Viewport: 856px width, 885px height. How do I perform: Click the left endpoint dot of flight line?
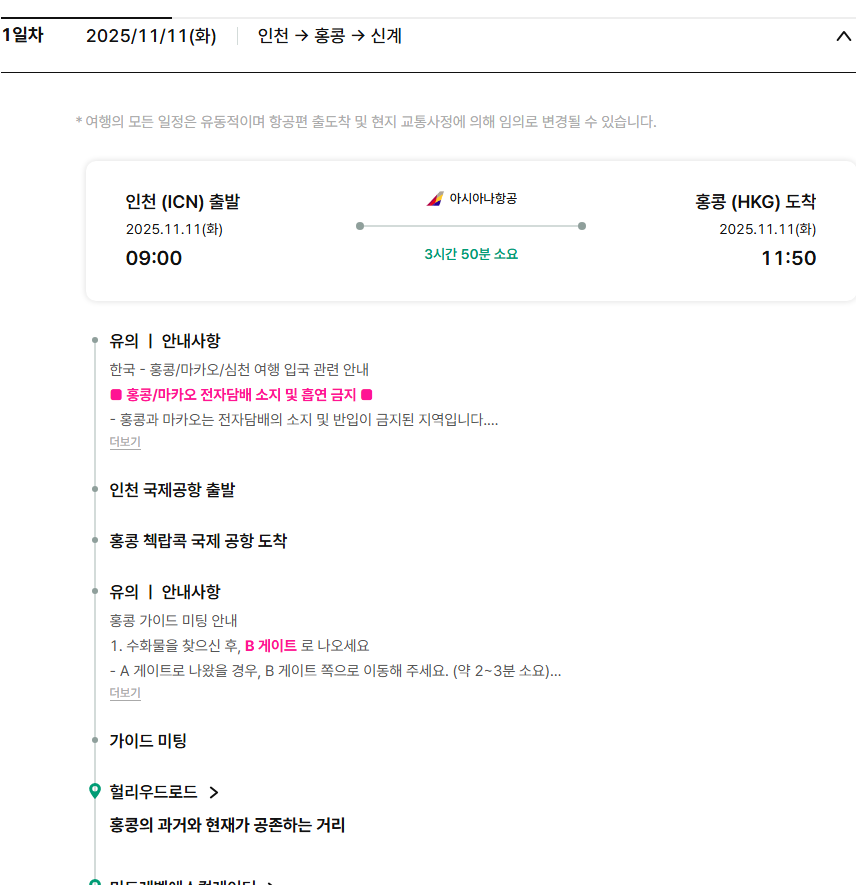(360, 226)
